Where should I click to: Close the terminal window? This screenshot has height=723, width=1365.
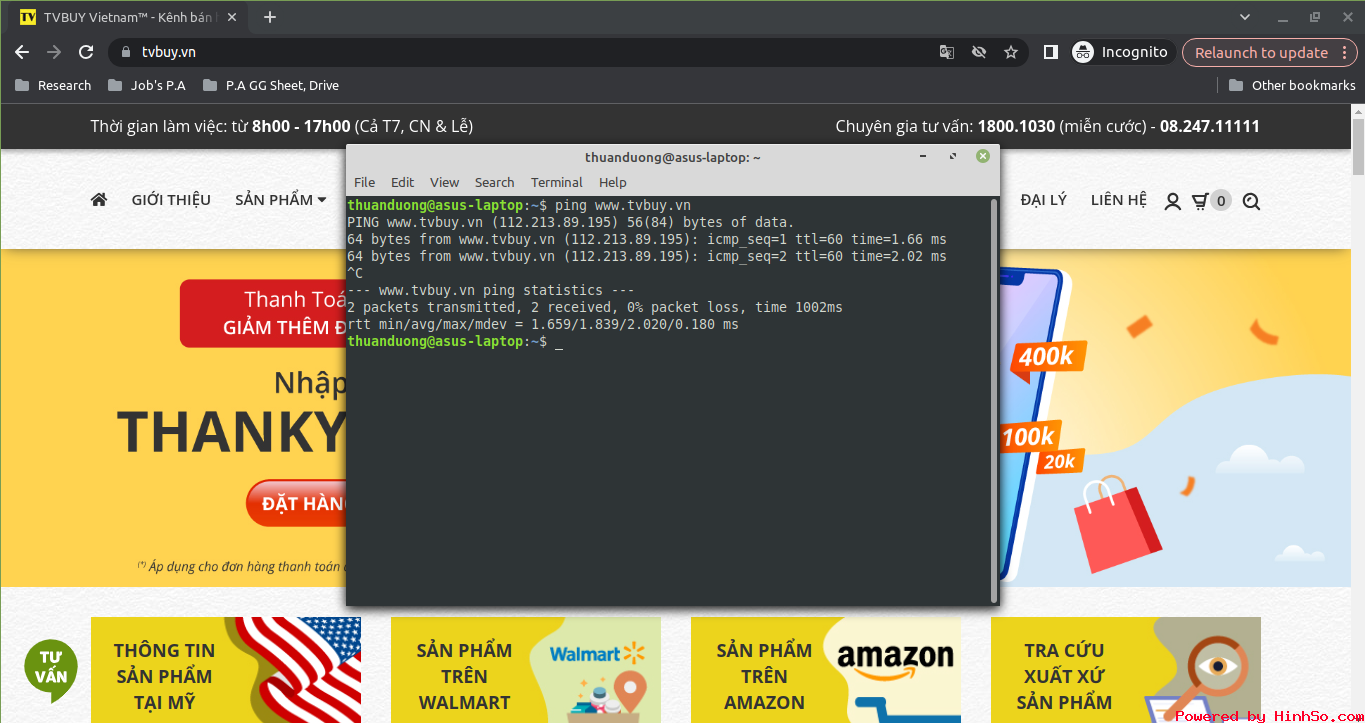click(983, 156)
